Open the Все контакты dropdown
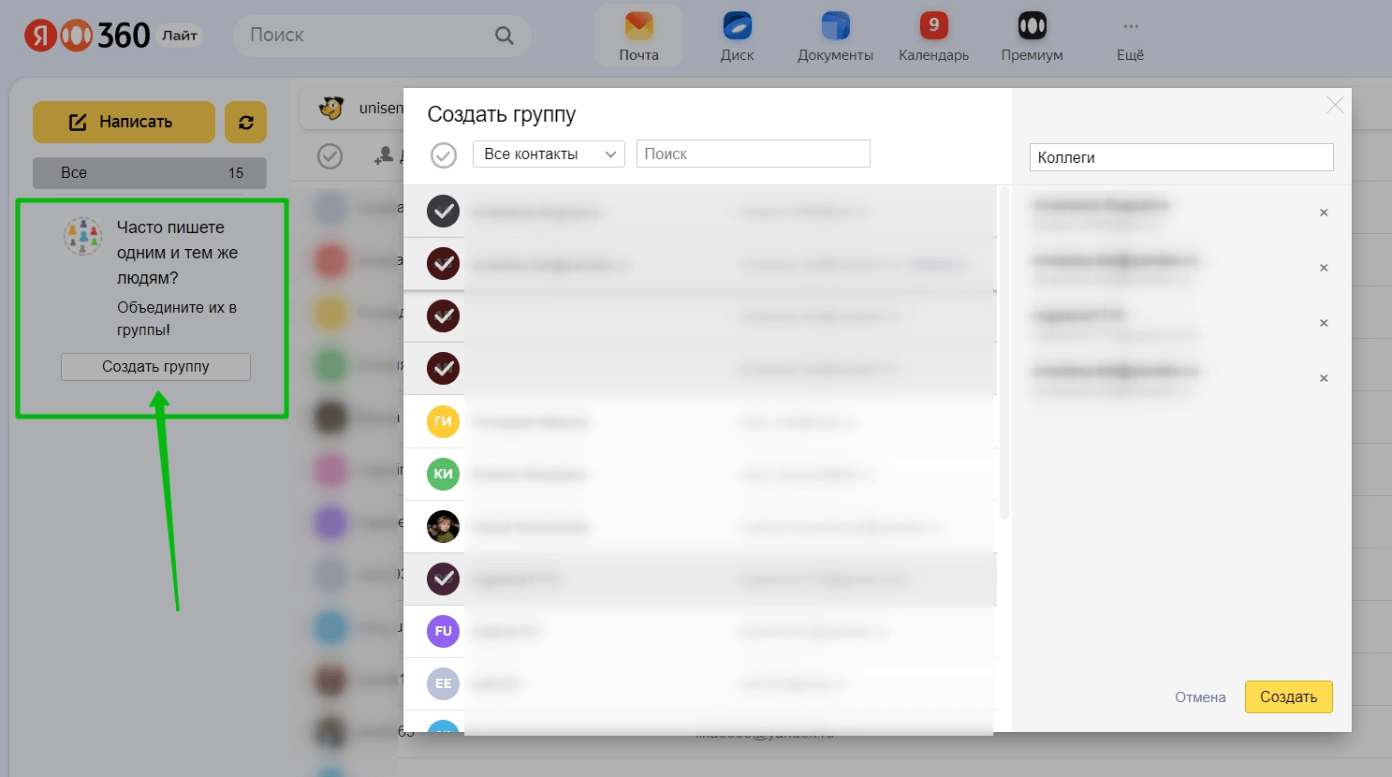Image resolution: width=1392 pixels, height=777 pixels. point(548,154)
